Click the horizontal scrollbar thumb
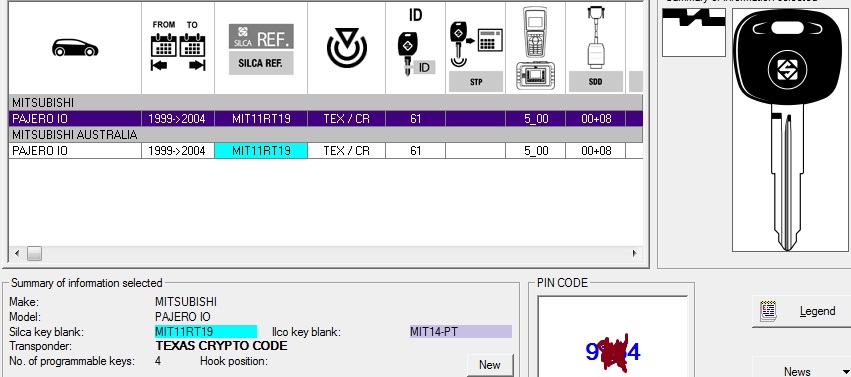The image size is (851, 377). pyautogui.click(x=34, y=253)
